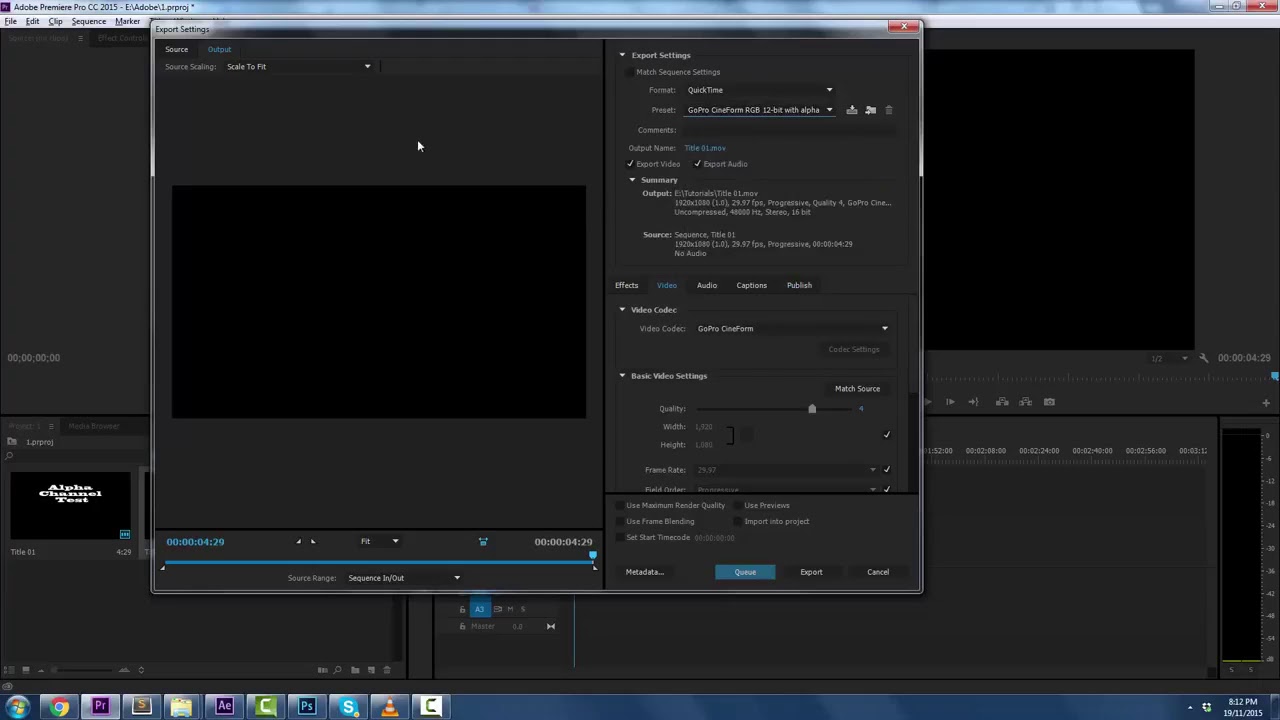Open the Audio tab in export settings
Viewport: 1280px width, 720px height.
[x=707, y=286]
